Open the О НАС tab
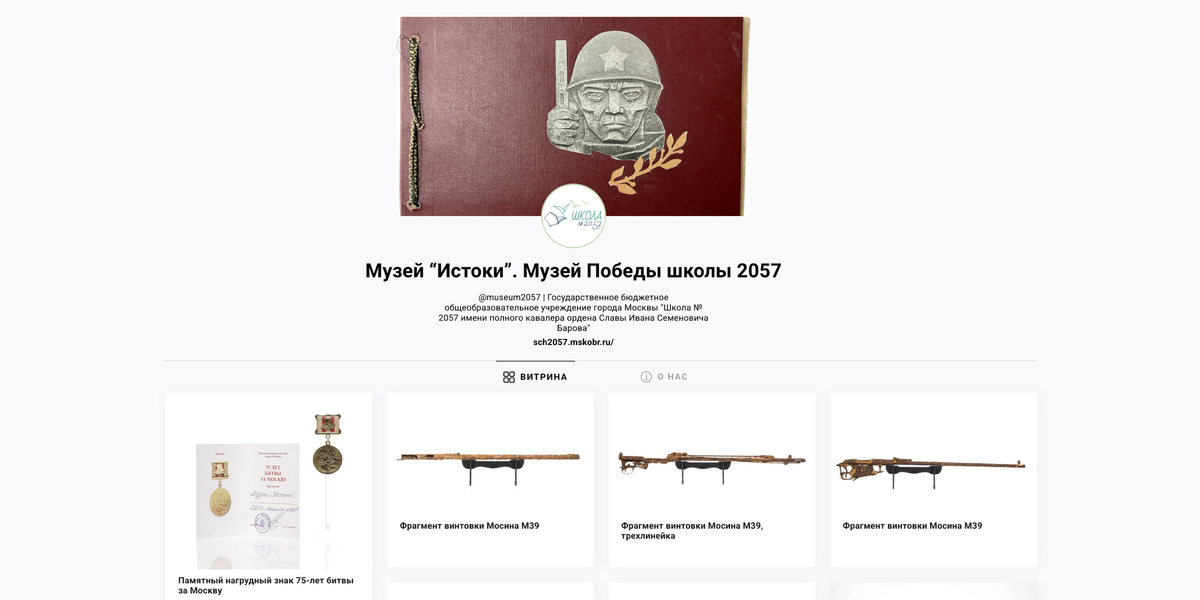This screenshot has height=600, width=1200. [664, 377]
